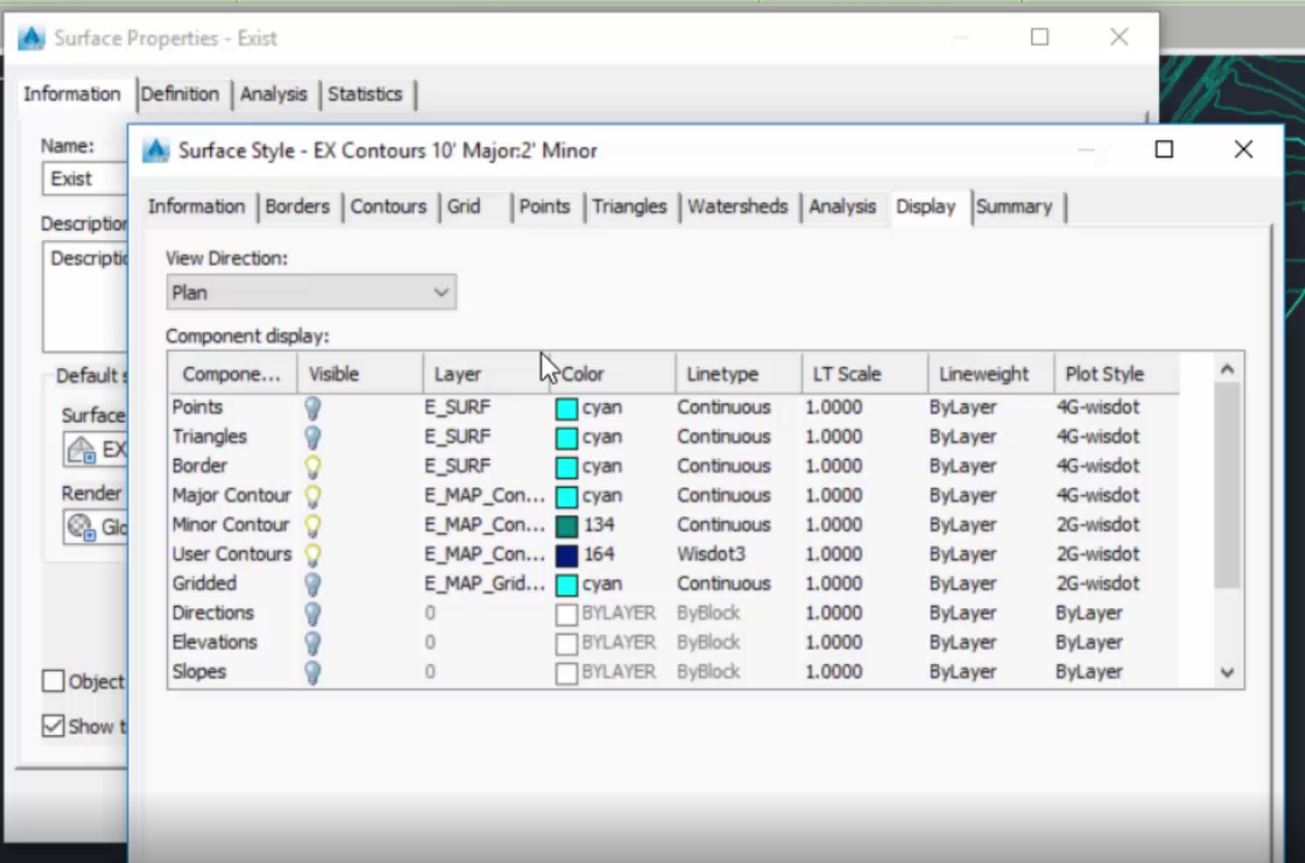Image resolution: width=1305 pixels, height=863 pixels.
Task: Click the Border visibility lightbulb icon
Action: [x=313, y=466]
